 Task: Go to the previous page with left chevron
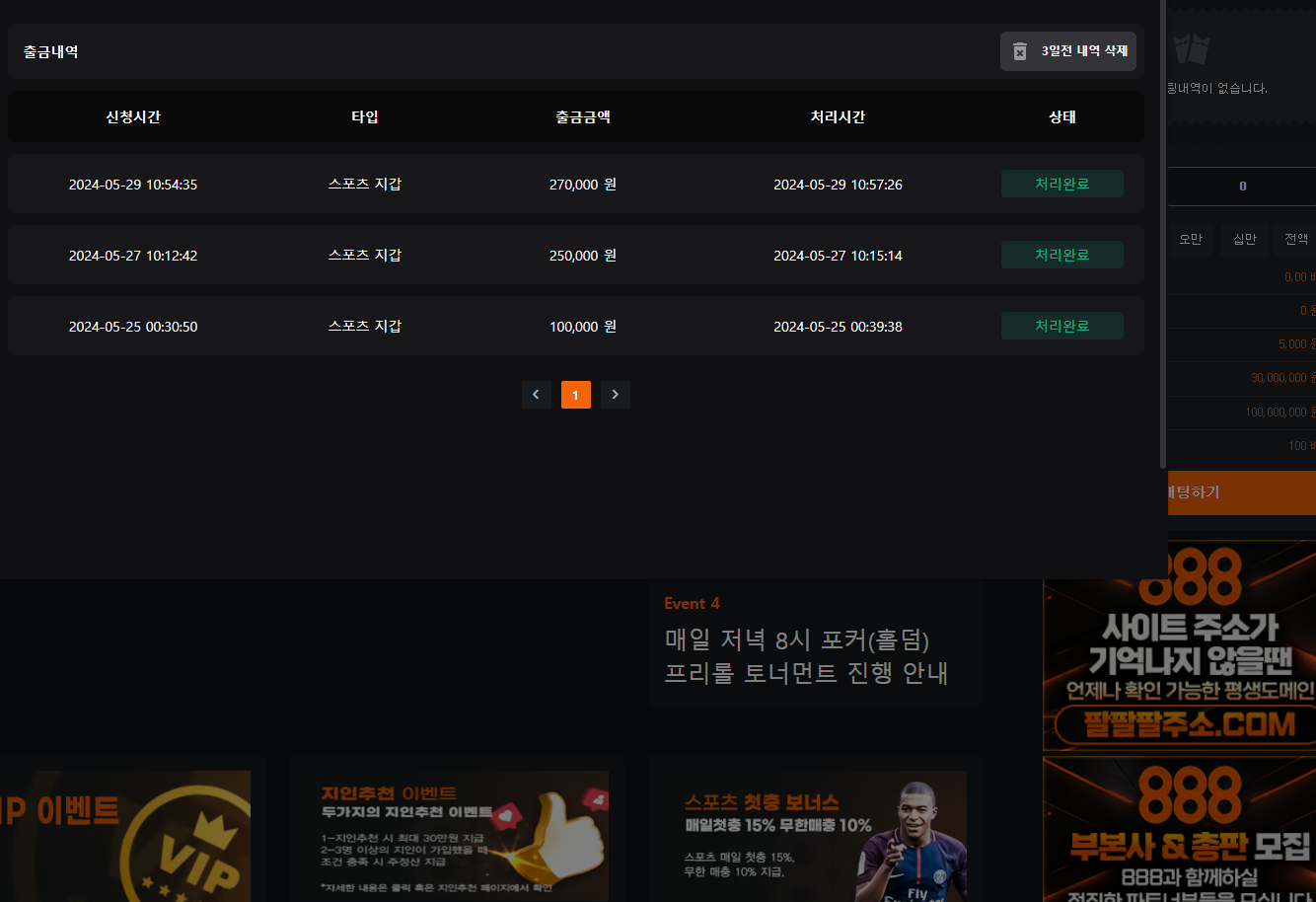click(x=536, y=395)
